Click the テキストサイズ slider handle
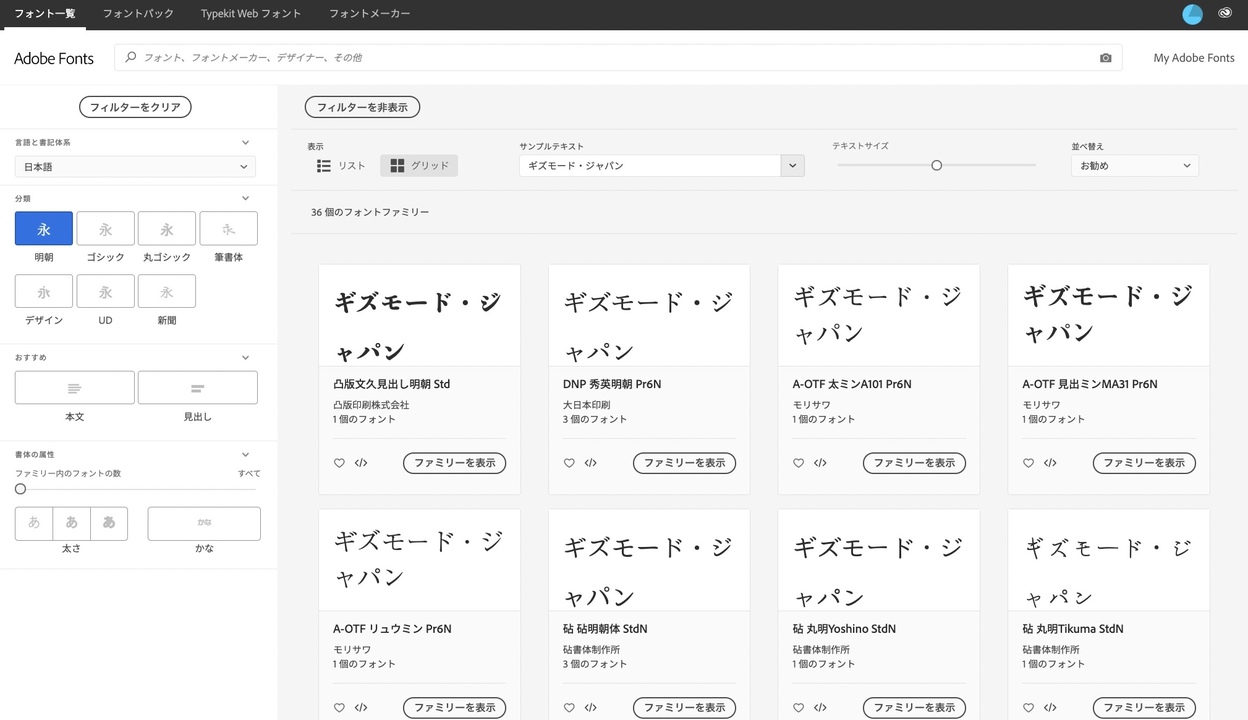 pos(936,165)
